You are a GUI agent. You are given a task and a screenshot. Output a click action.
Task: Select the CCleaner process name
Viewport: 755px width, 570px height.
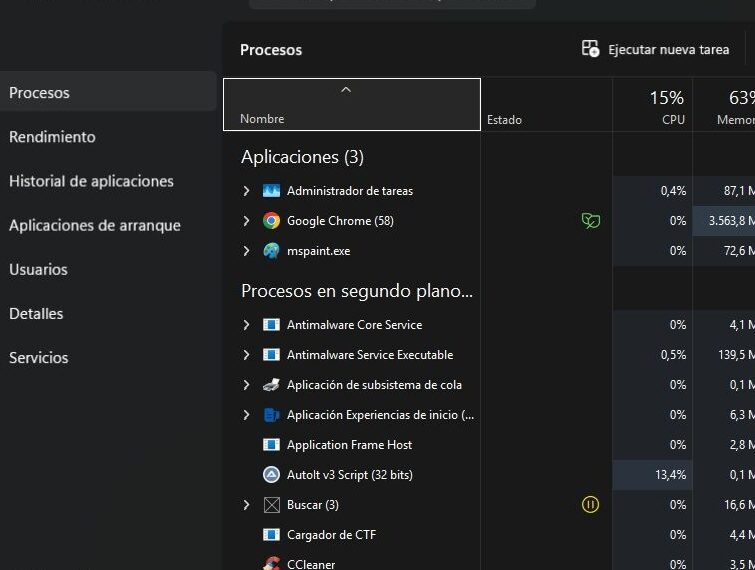(311, 564)
